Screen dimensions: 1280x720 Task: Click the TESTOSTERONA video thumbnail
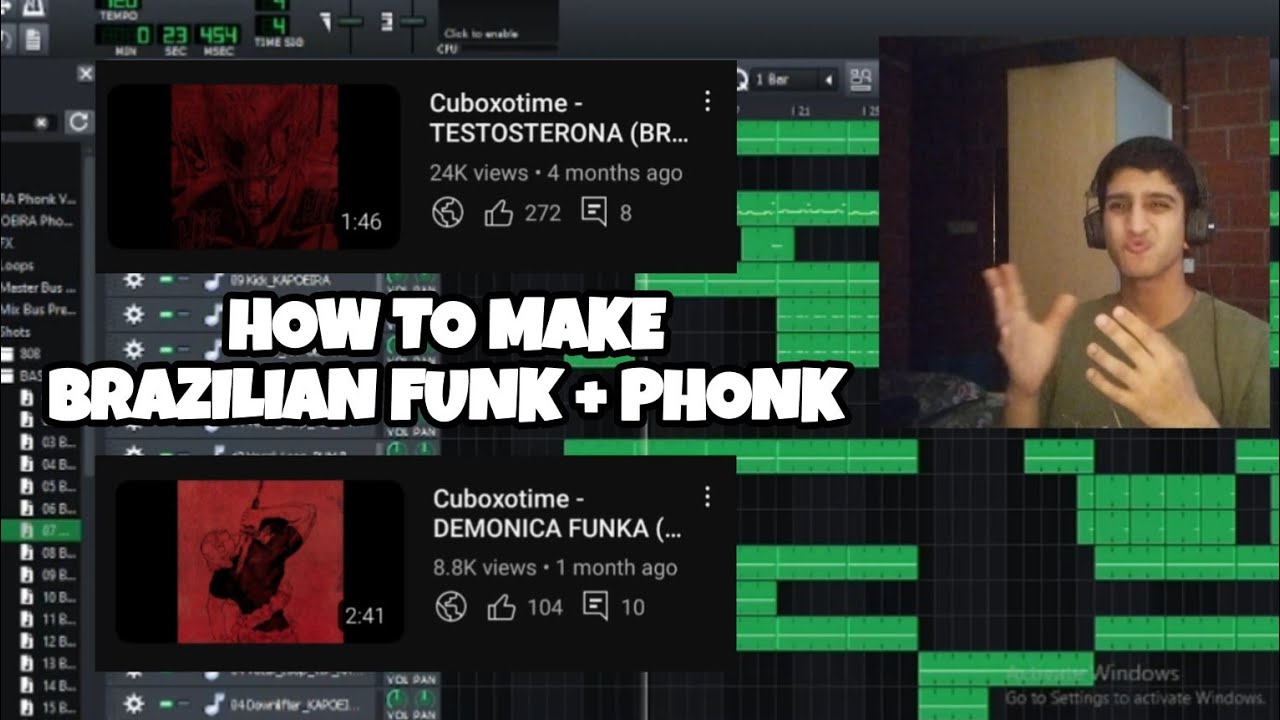254,166
